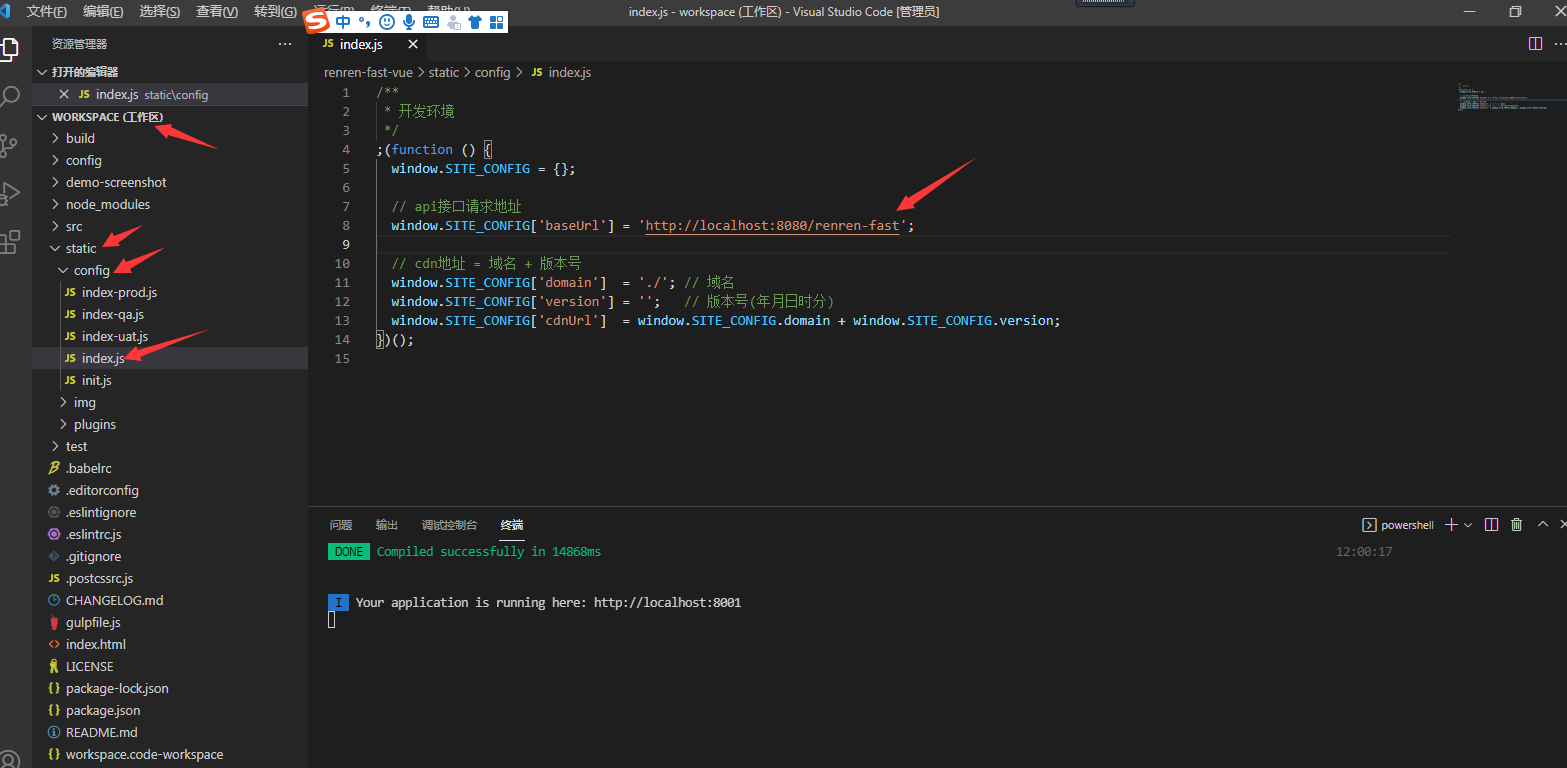Screen dimensions: 1567x768
Task: Click the http://localhost:8001 terminal link
Action: click(x=667, y=603)
